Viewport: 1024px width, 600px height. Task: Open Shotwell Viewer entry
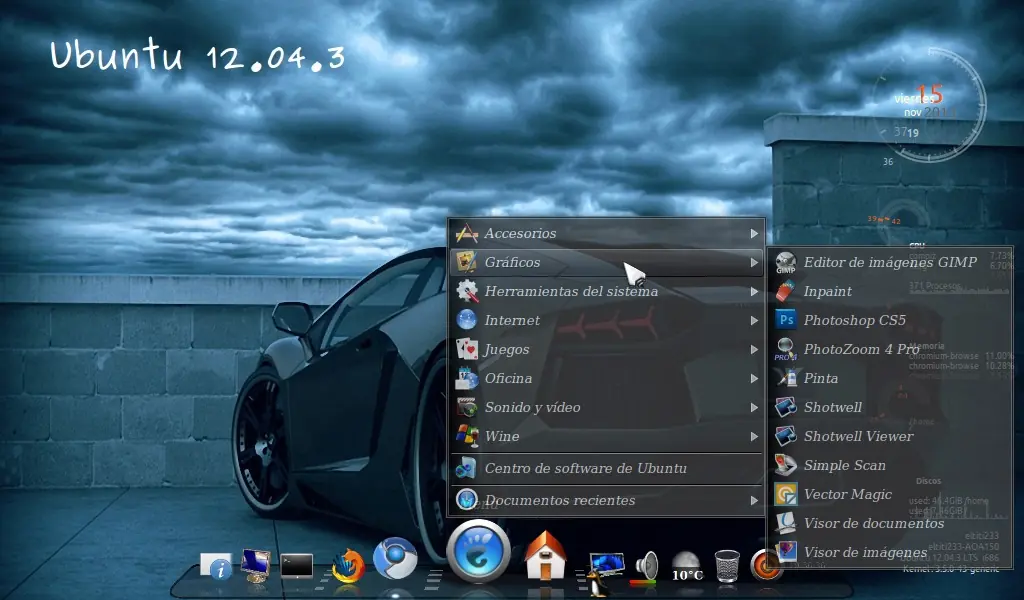coord(890,436)
